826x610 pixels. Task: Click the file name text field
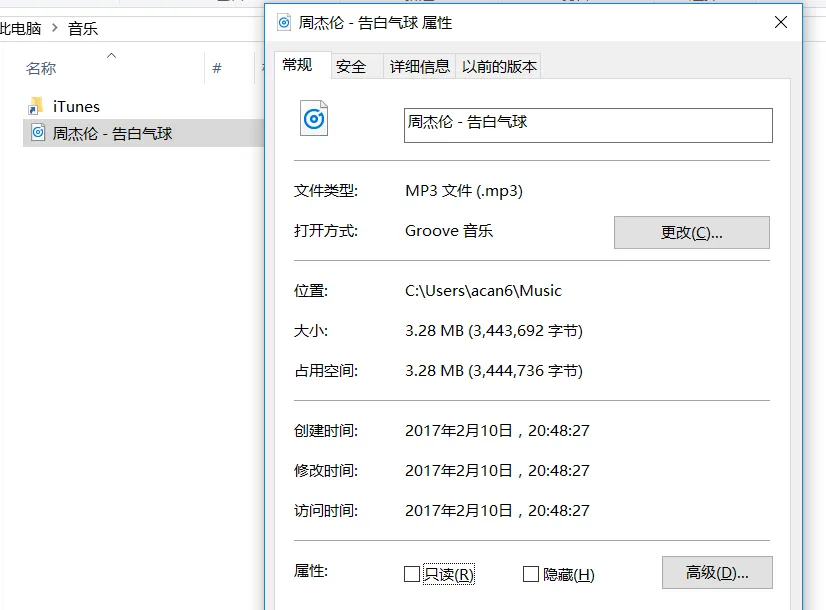[588, 125]
